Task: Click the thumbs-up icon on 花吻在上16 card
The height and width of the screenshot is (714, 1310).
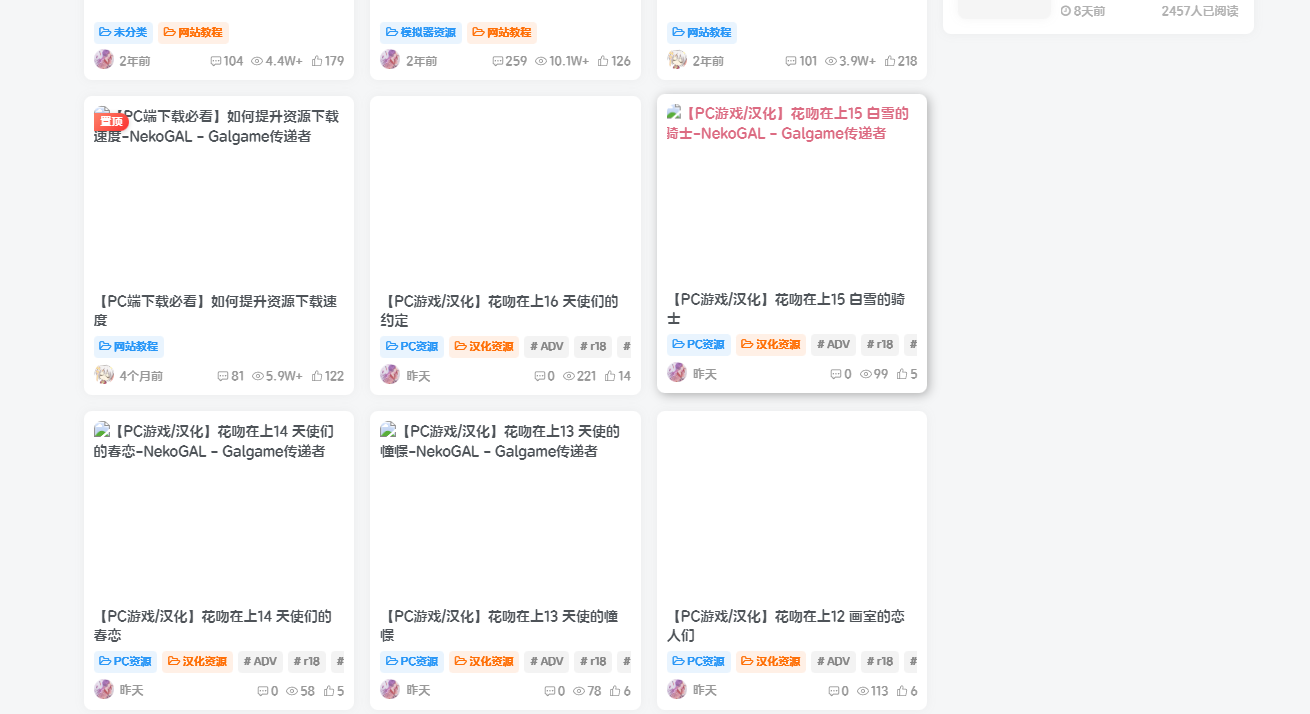Action: [x=610, y=376]
